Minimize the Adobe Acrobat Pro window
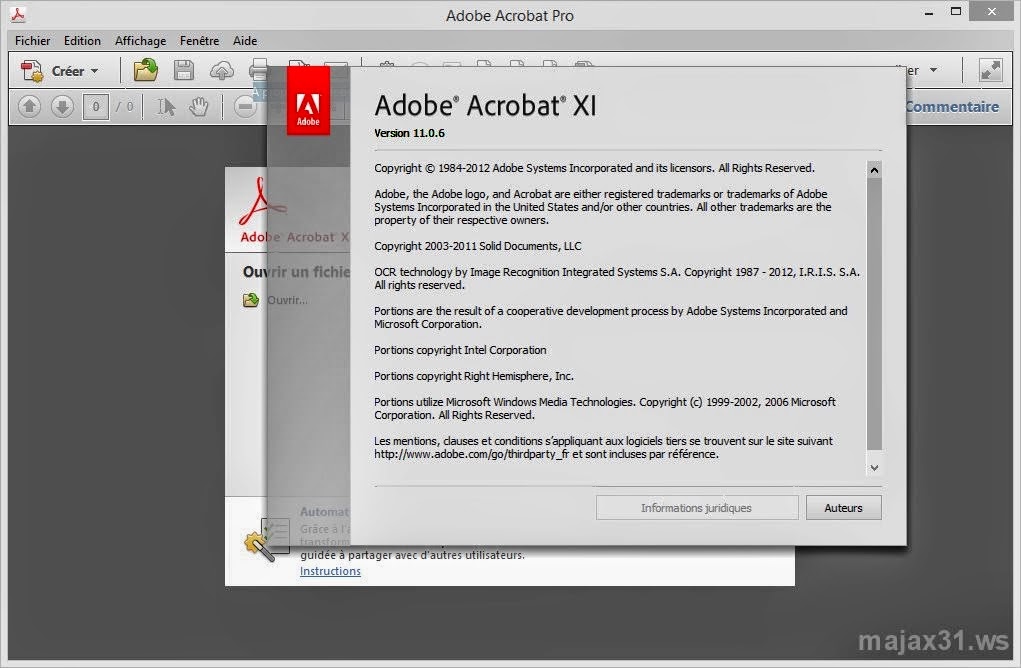The width and height of the screenshot is (1021, 668). coord(929,12)
